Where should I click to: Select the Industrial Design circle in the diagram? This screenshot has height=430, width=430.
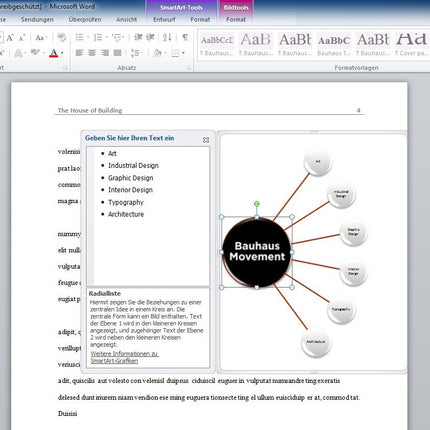click(x=341, y=194)
